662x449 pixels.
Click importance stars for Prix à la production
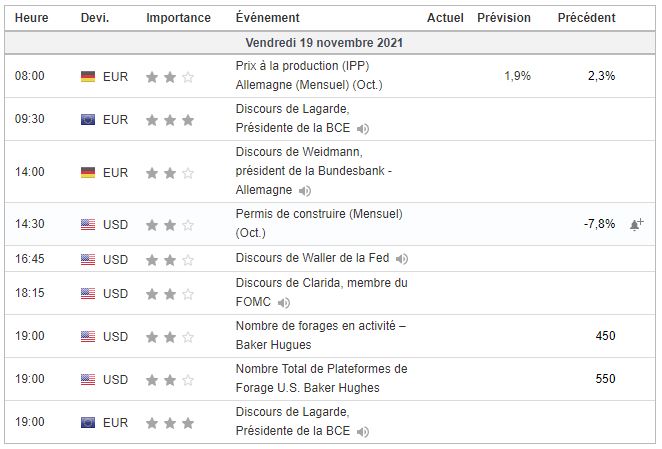[x=169, y=76]
